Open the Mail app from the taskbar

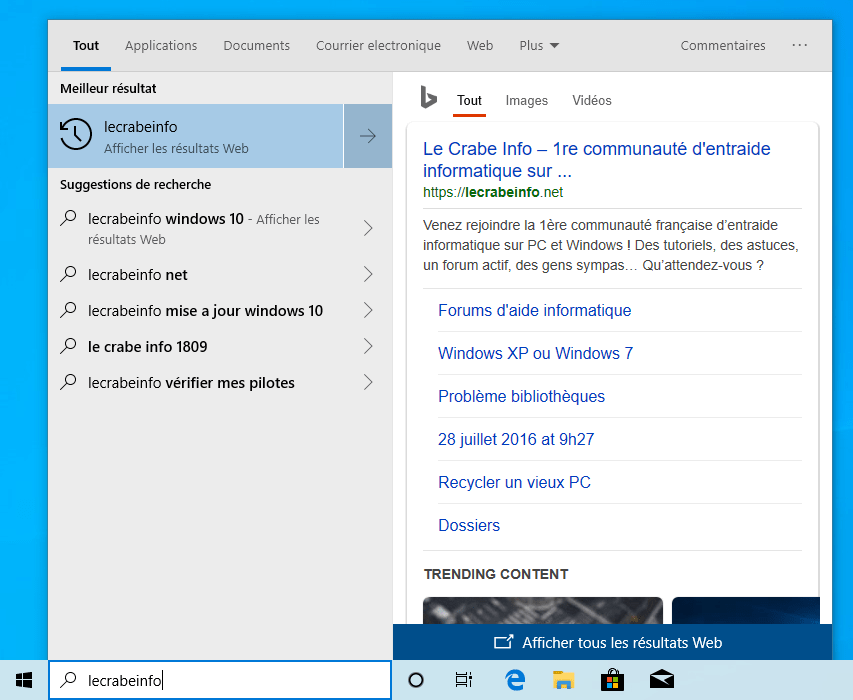(662, 680)
